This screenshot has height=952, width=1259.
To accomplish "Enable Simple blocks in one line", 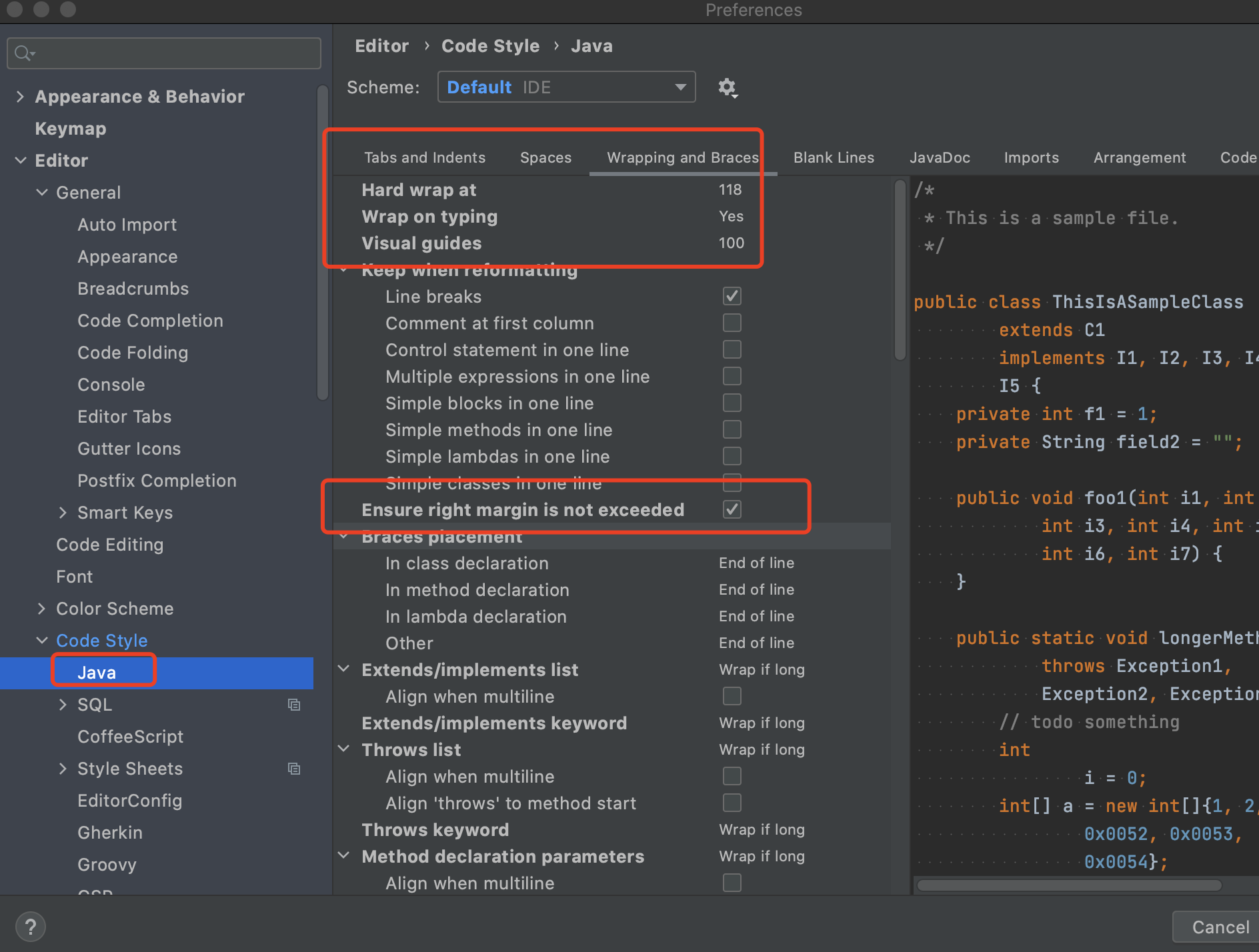I will click(732, 403).
